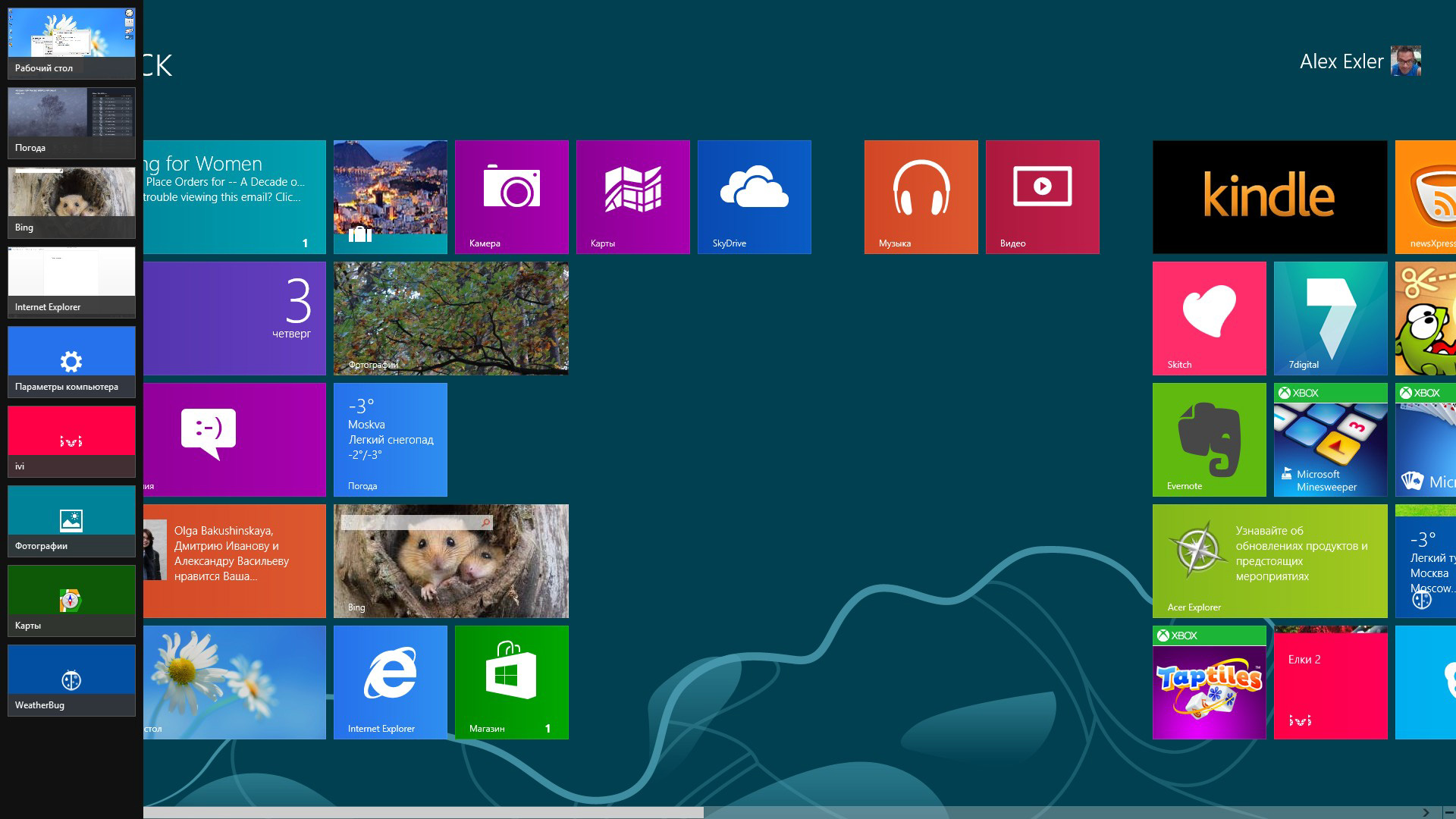Open the Skitch heart tile
The width and height of the screenshot is (1456, 819).
pos(1210,318)
